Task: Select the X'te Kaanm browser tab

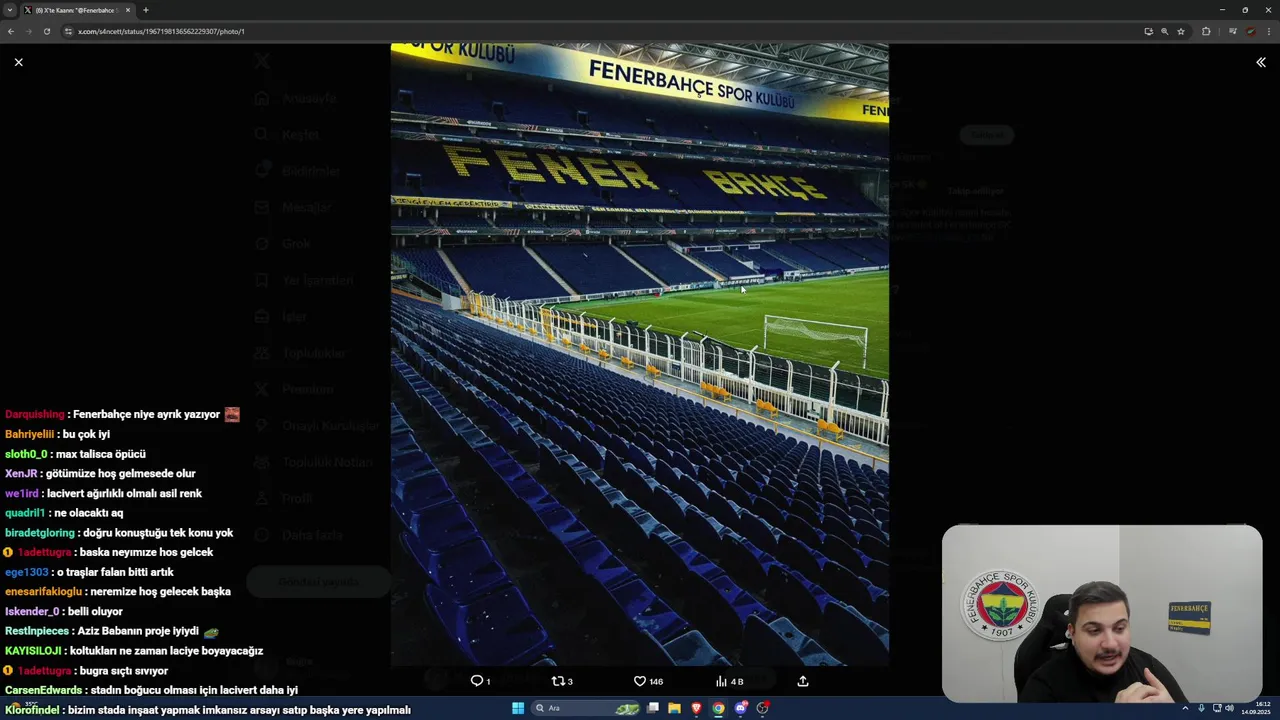Action: (x=76, y=10)
